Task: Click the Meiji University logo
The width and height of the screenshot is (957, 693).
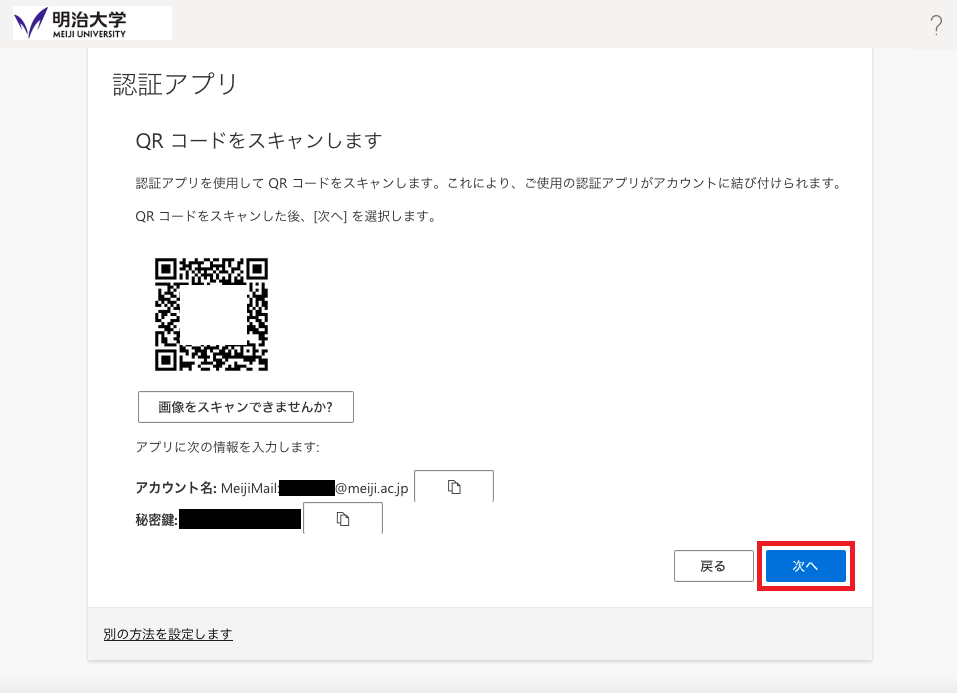Action: point(92,23)
